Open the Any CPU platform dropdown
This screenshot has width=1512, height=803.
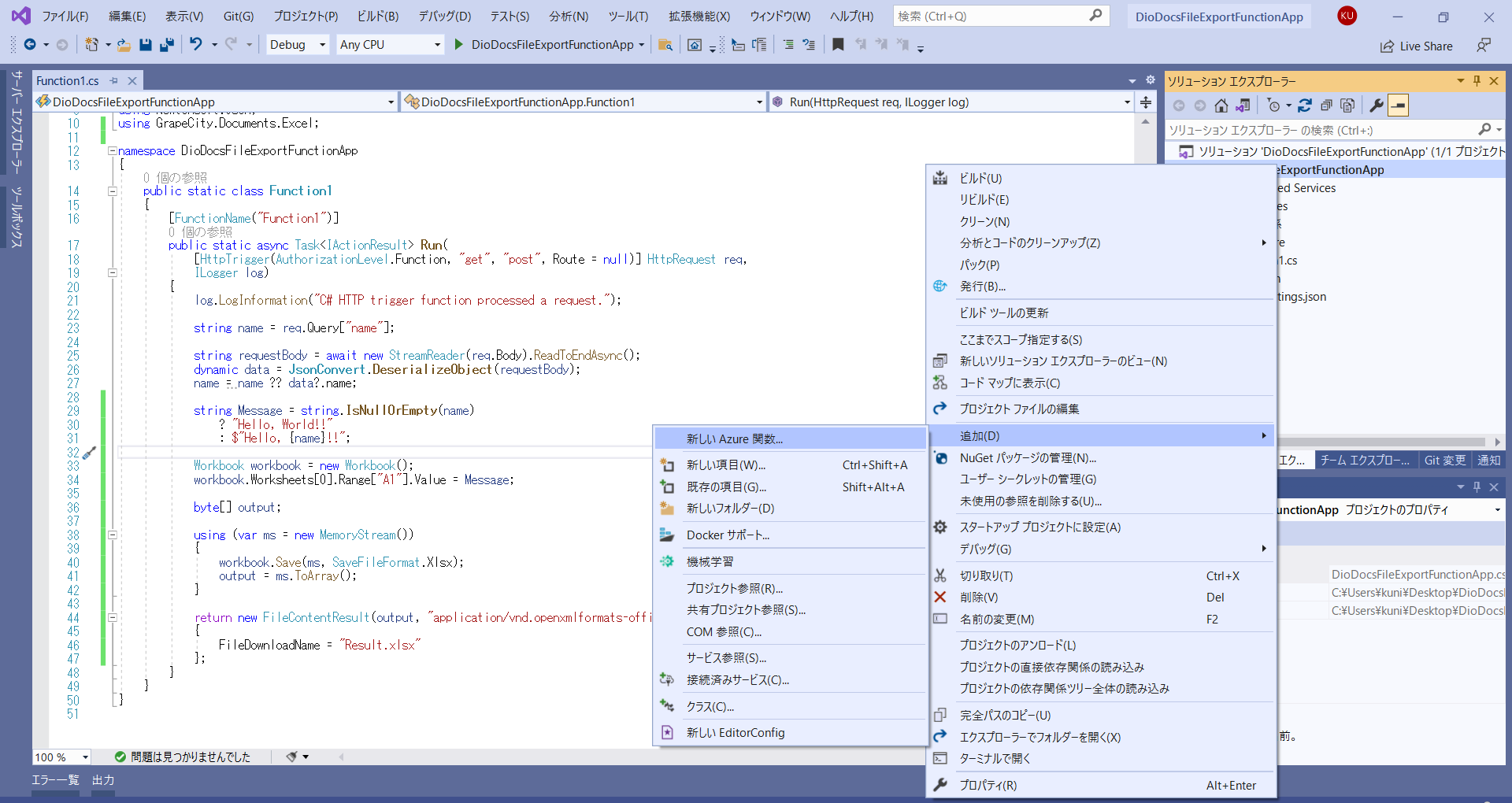pos(391,45)
